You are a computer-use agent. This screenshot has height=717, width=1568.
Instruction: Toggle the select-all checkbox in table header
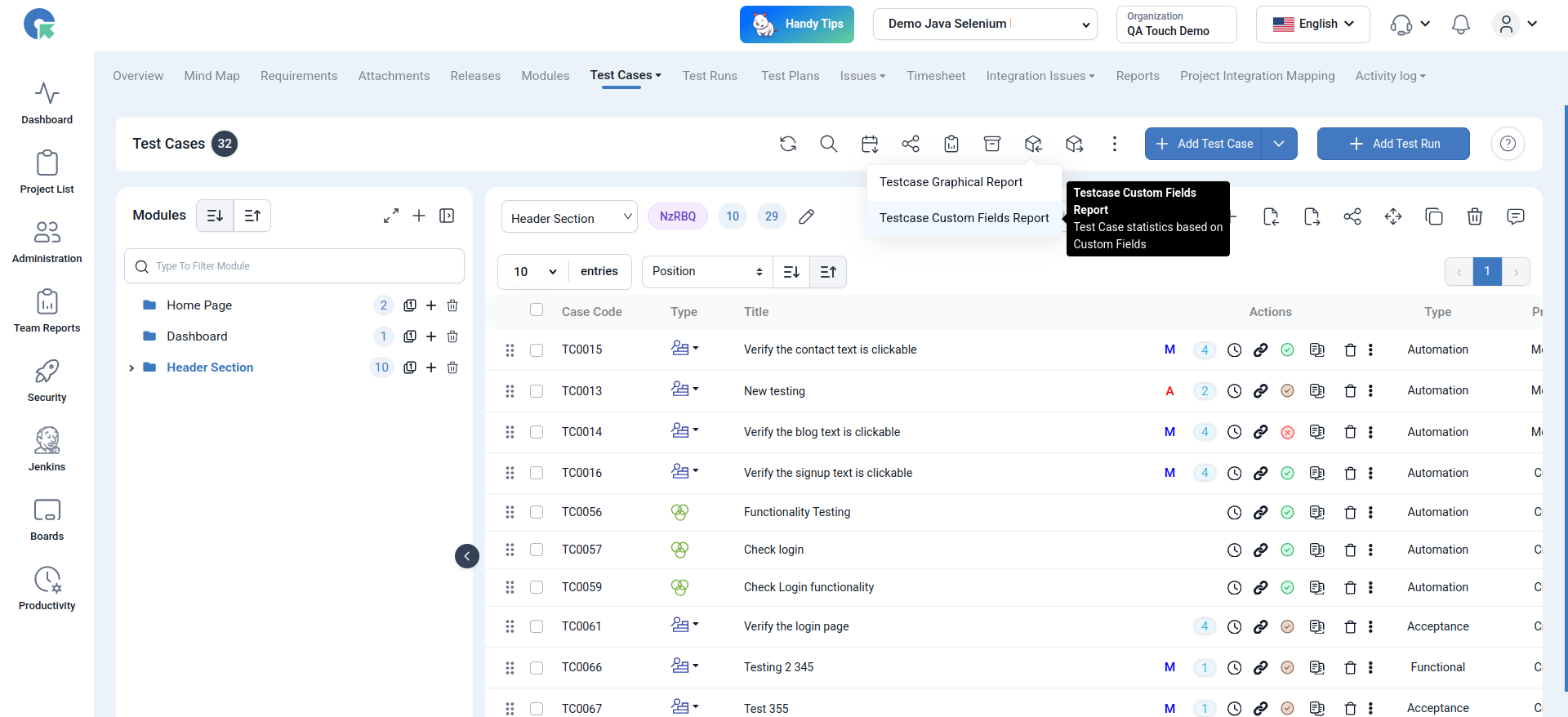537,310
